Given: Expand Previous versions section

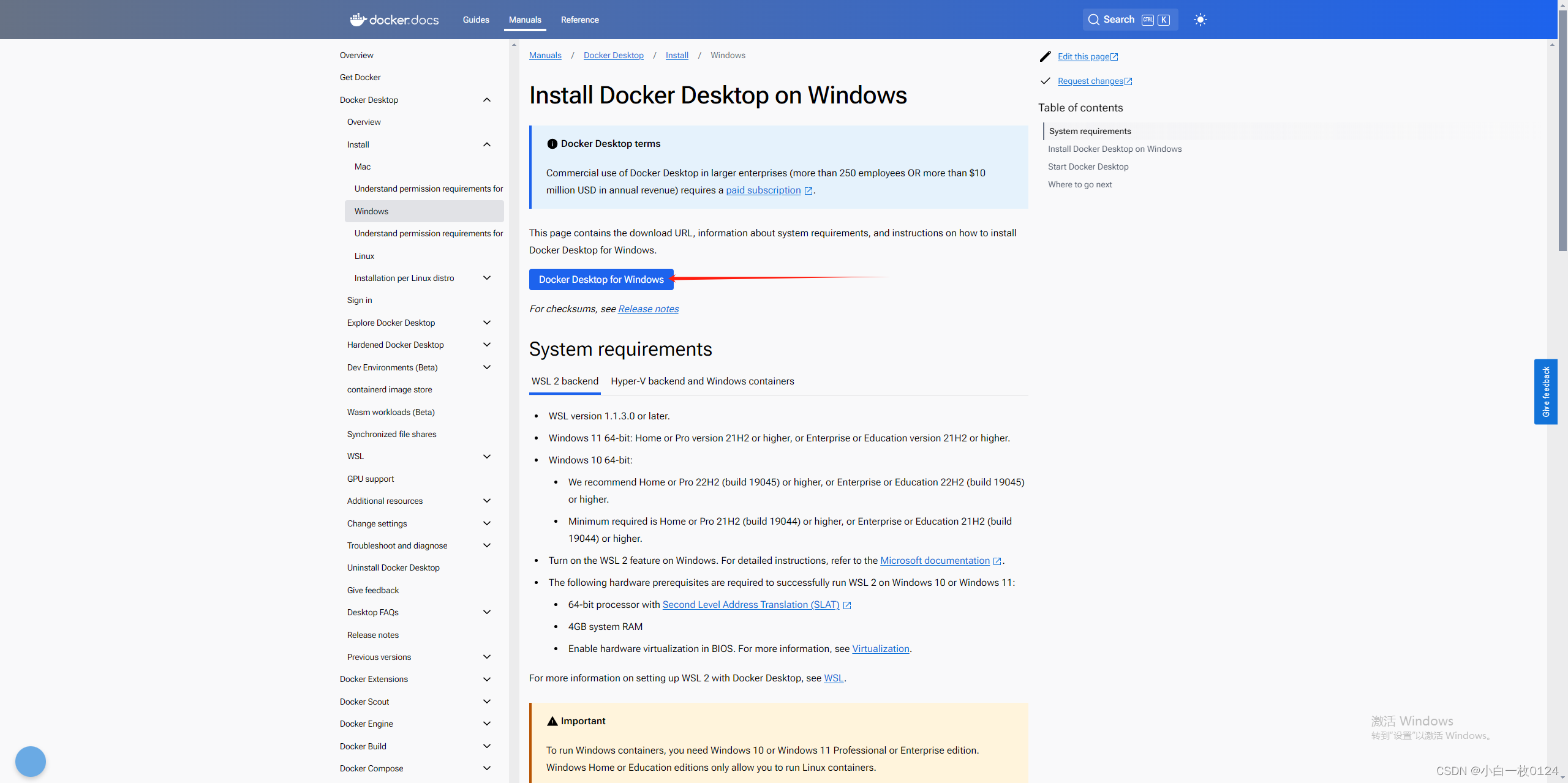Looking at the screenshot, I should click(x=487, y=657).
